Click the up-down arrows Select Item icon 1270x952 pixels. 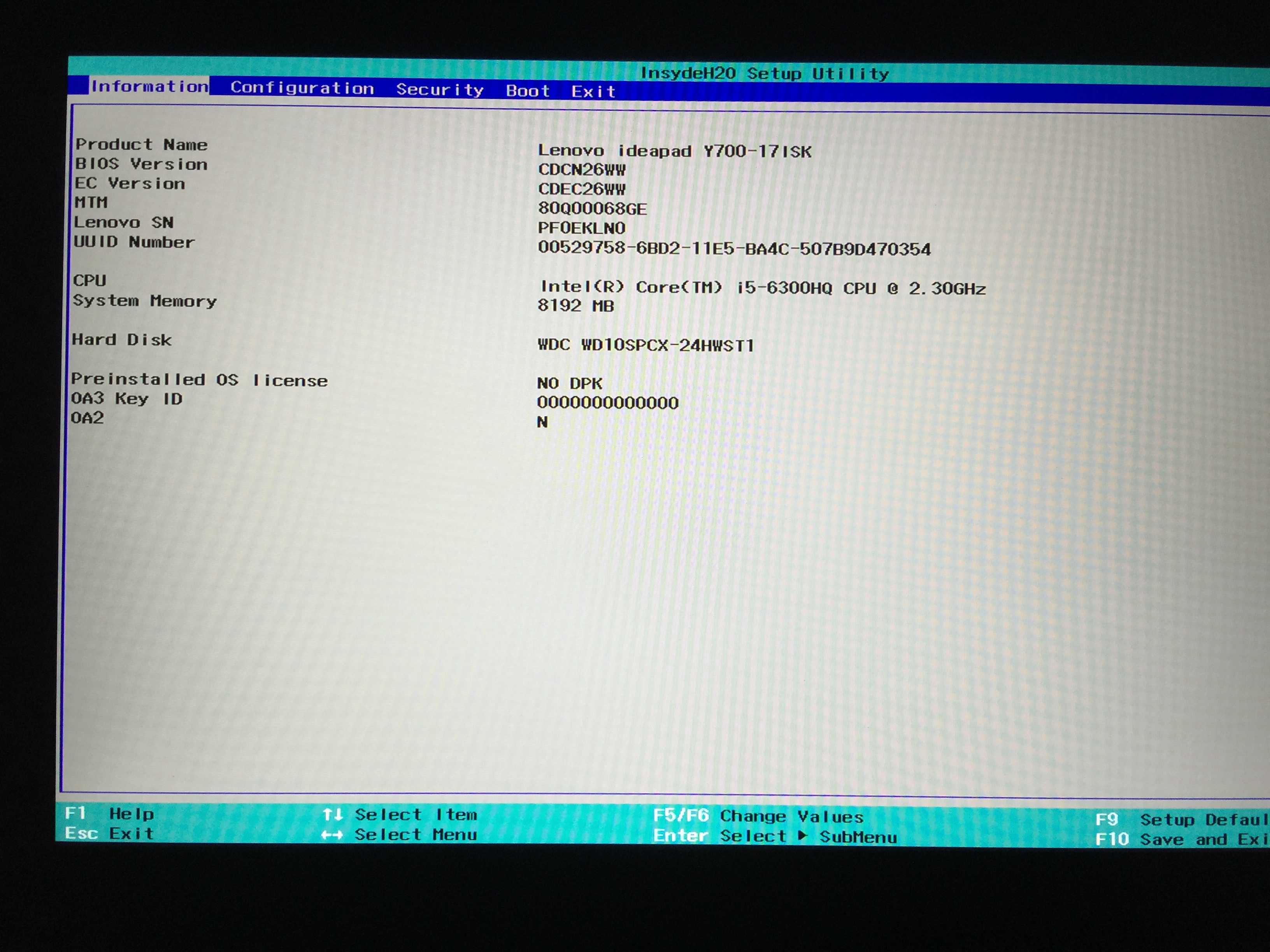pyautogui.click(x=332, y=814)
